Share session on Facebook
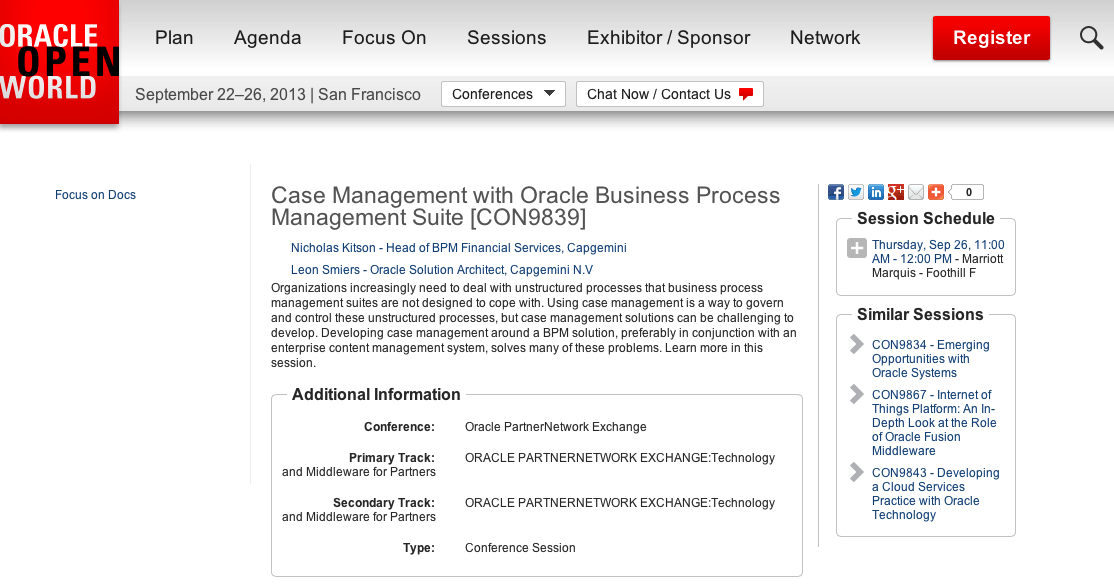This screenshot has width=1114, height=587. 837,192
